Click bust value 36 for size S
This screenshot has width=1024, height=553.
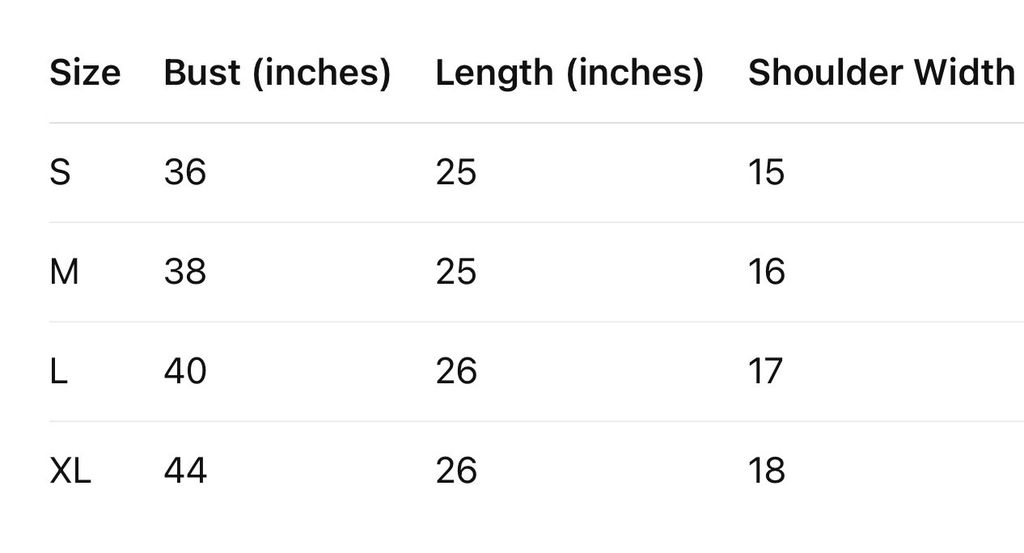pos(185,173)
